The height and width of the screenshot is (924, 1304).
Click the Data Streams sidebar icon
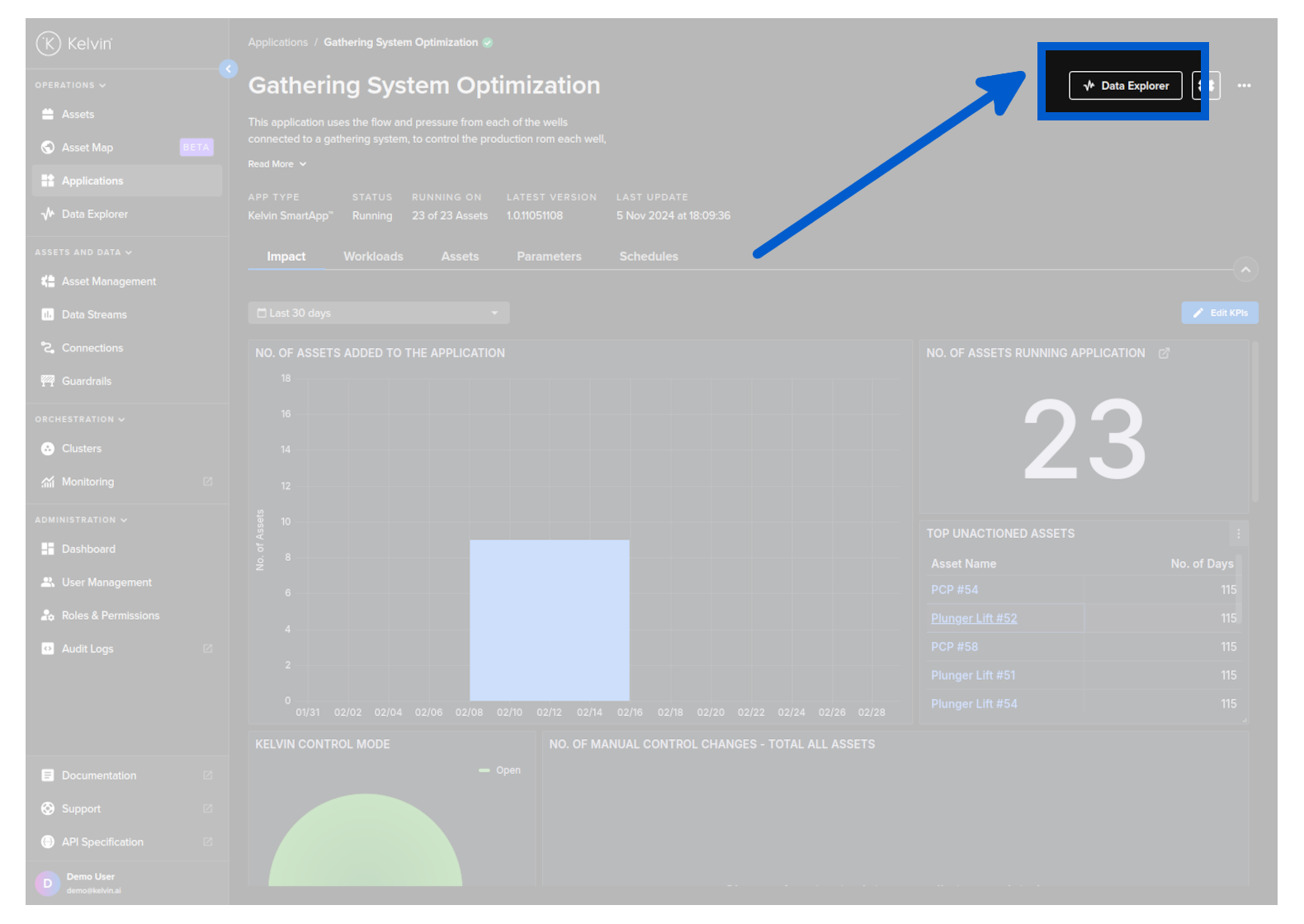coord(48,315)
